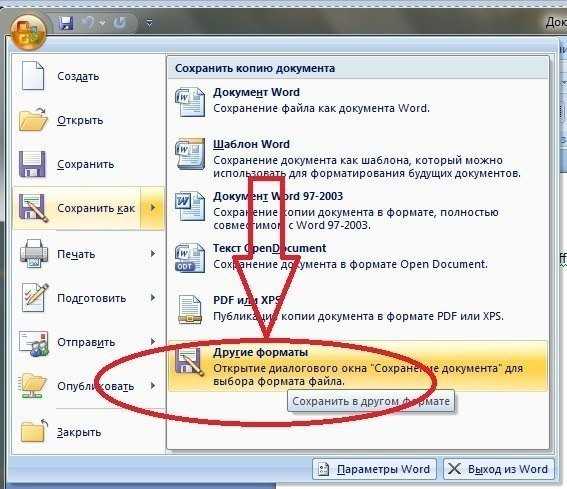The width and height of the screenshot is (567, 489).
Task: Choose Опубликовать in the Office menu
Action: tap(95, 386)
